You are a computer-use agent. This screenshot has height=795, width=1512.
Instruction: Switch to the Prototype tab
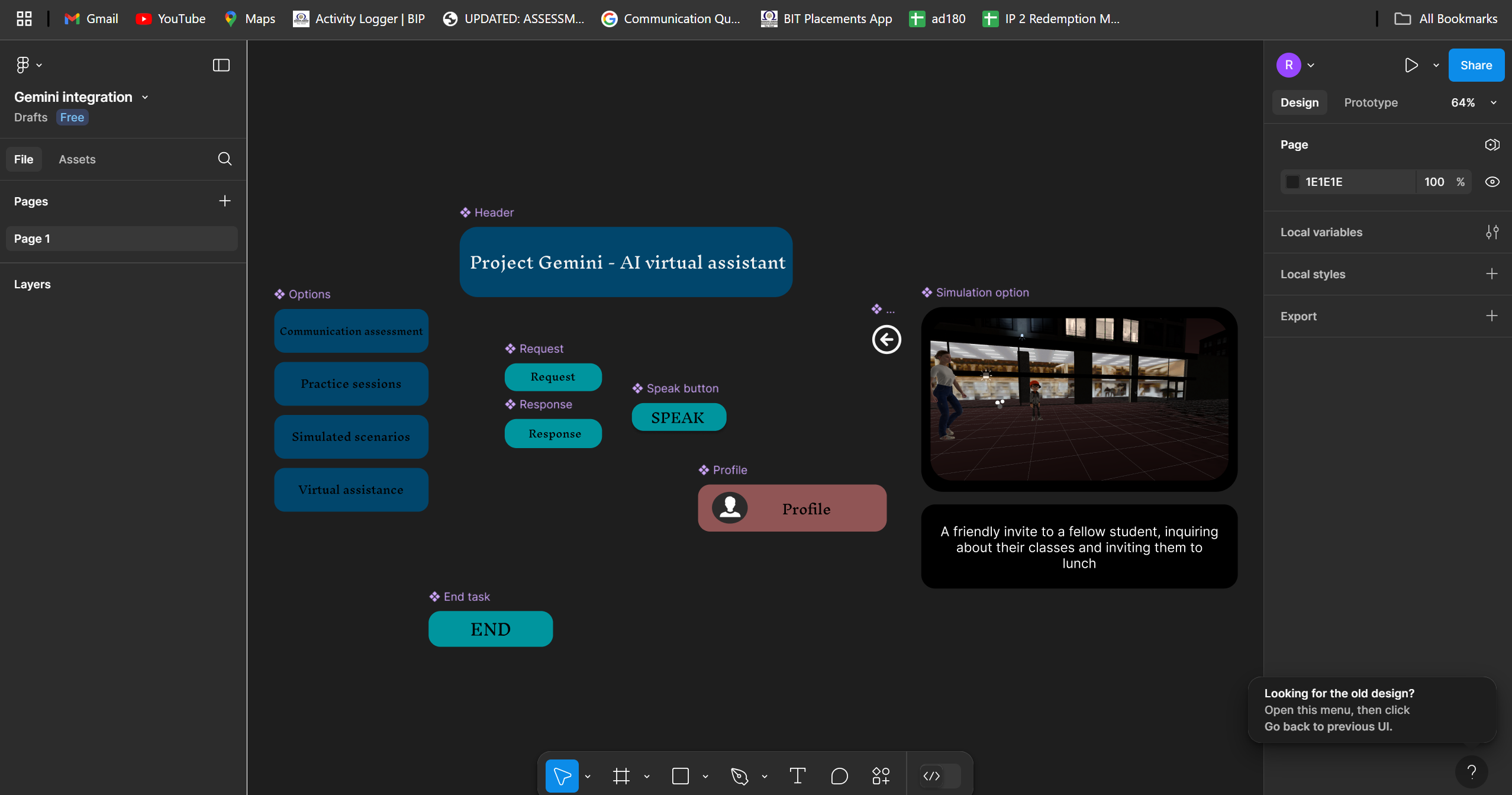click(x=1370, y=102)
